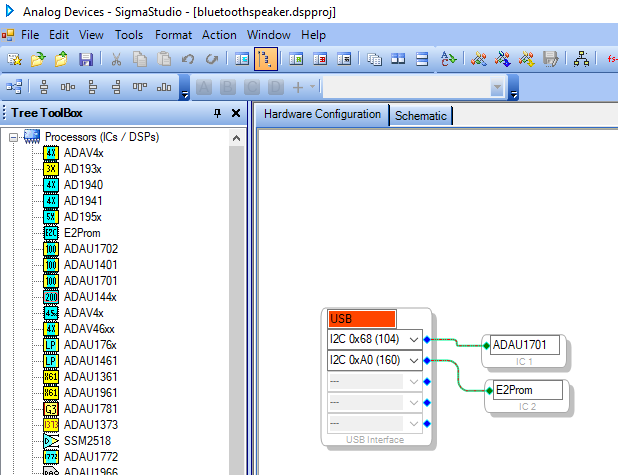Open the Format menu
Image resolution: width=618 pixels, height=475 pixels.
(x=173, y=35)
